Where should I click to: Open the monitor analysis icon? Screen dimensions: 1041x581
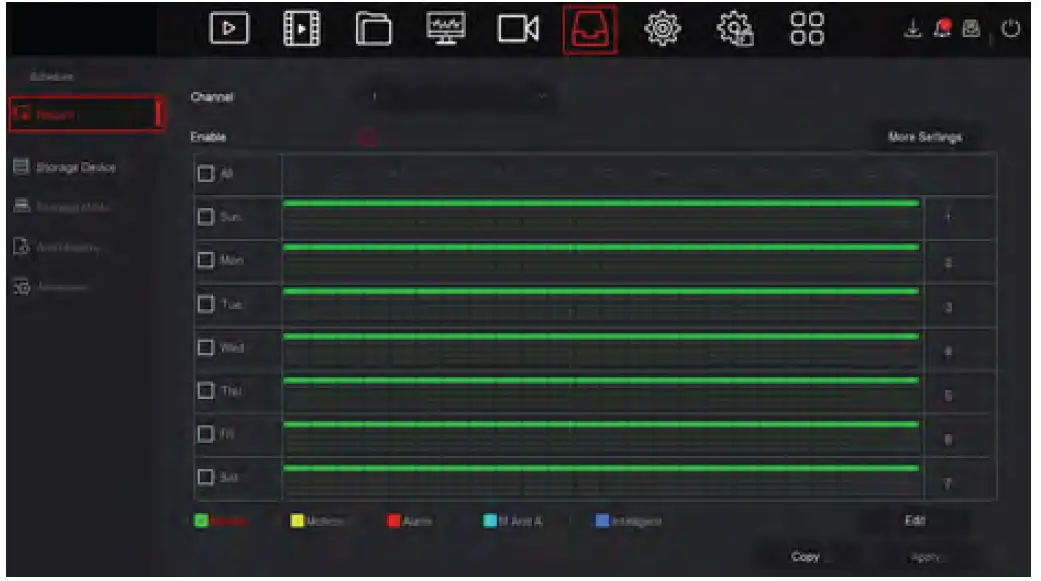click(445, 29)
